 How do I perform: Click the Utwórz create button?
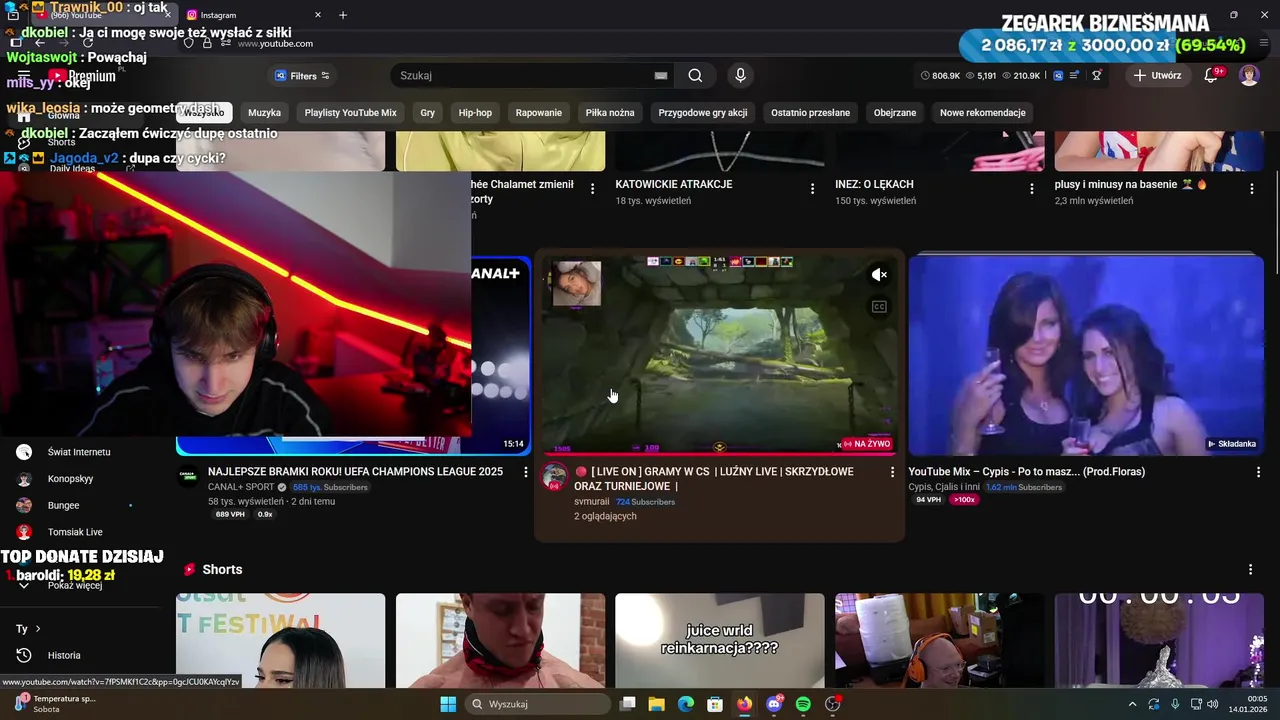point(1157,75)
